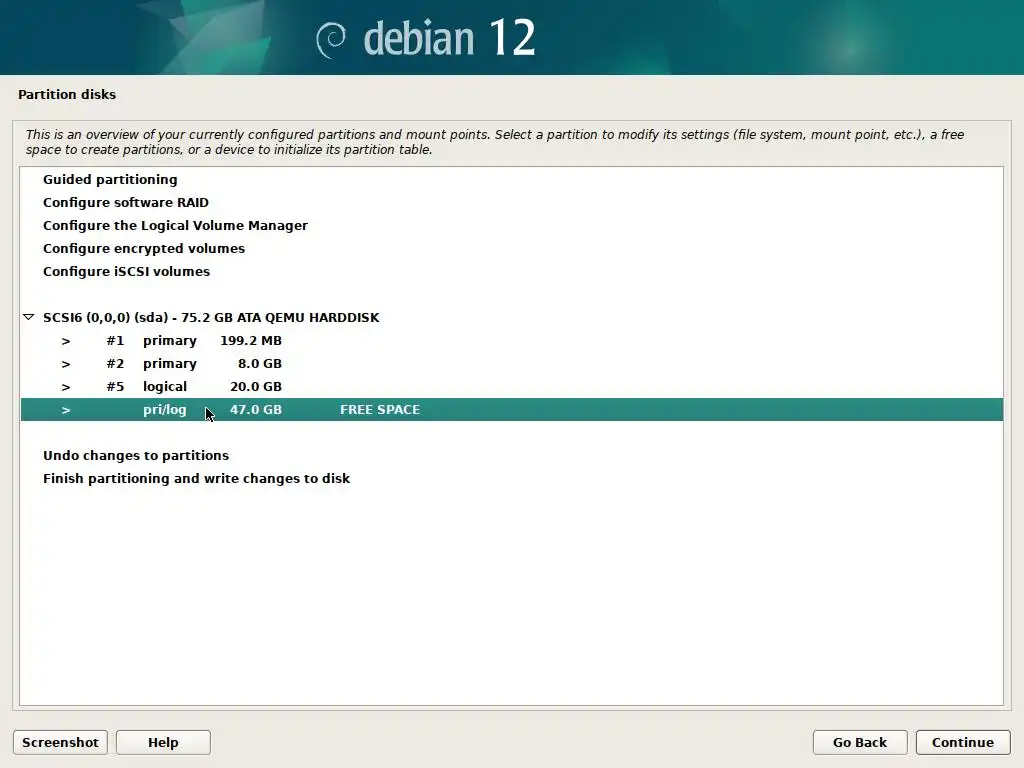Collapse the SCSI6 sda disk tree triangle

pos(28,317)
